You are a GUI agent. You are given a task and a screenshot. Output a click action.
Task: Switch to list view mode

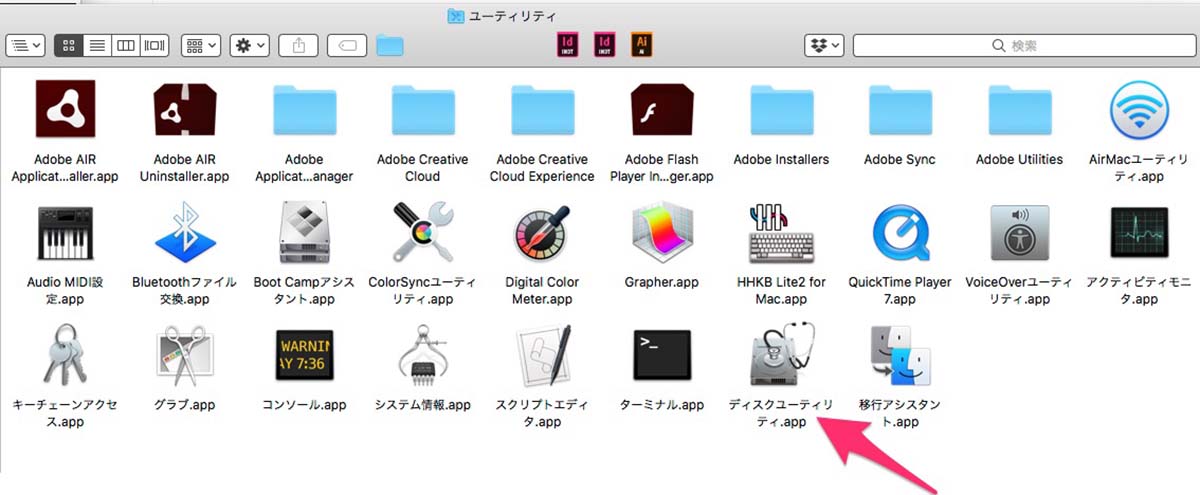[97, 45]
